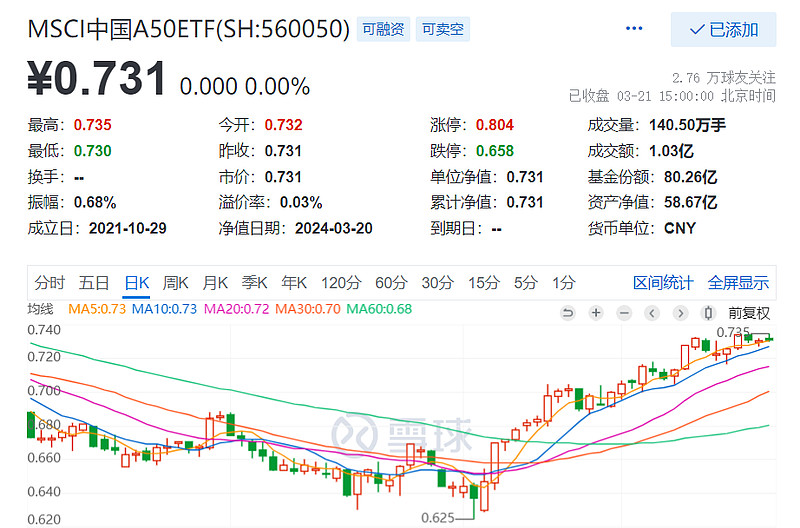Switch to the 120分 tab

tap(341, 283)
